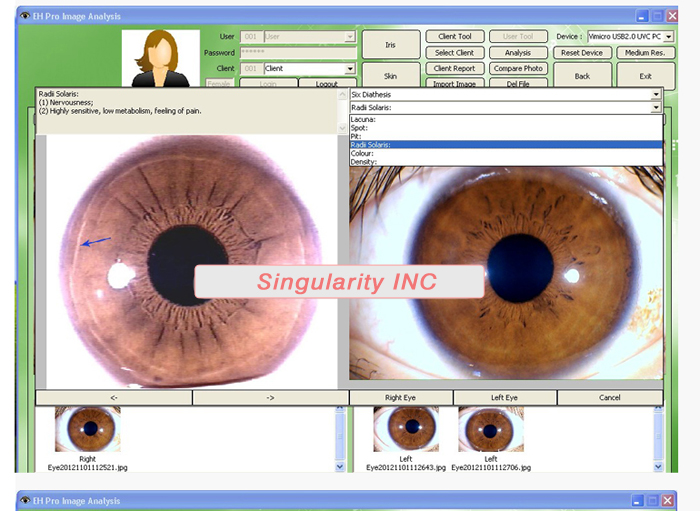Click the Reset Device button
The height and width of the screenshot is (511, 700).
582,53
